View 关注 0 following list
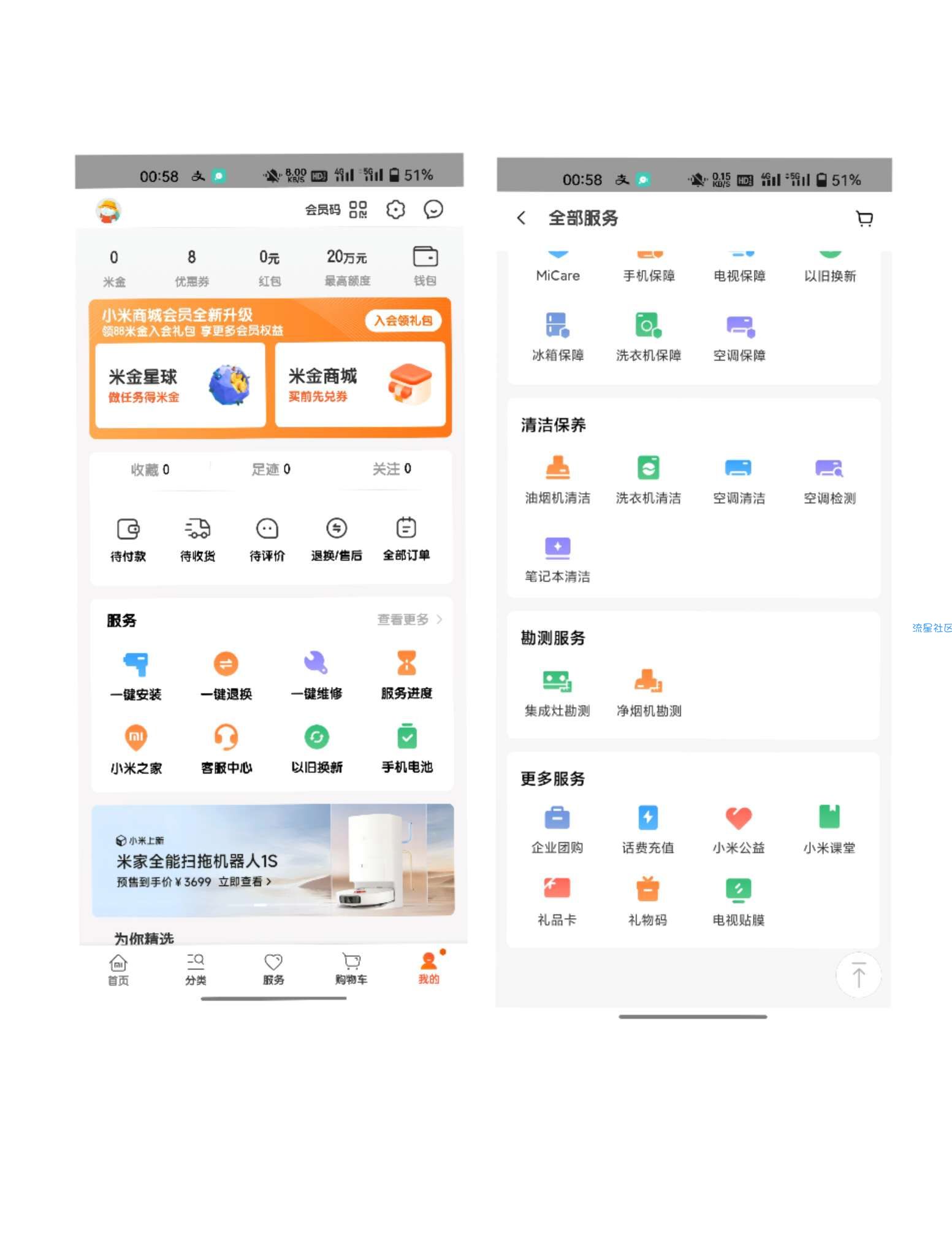The image size is (952, 1256). pyautogui.click(x=392, y=469)
